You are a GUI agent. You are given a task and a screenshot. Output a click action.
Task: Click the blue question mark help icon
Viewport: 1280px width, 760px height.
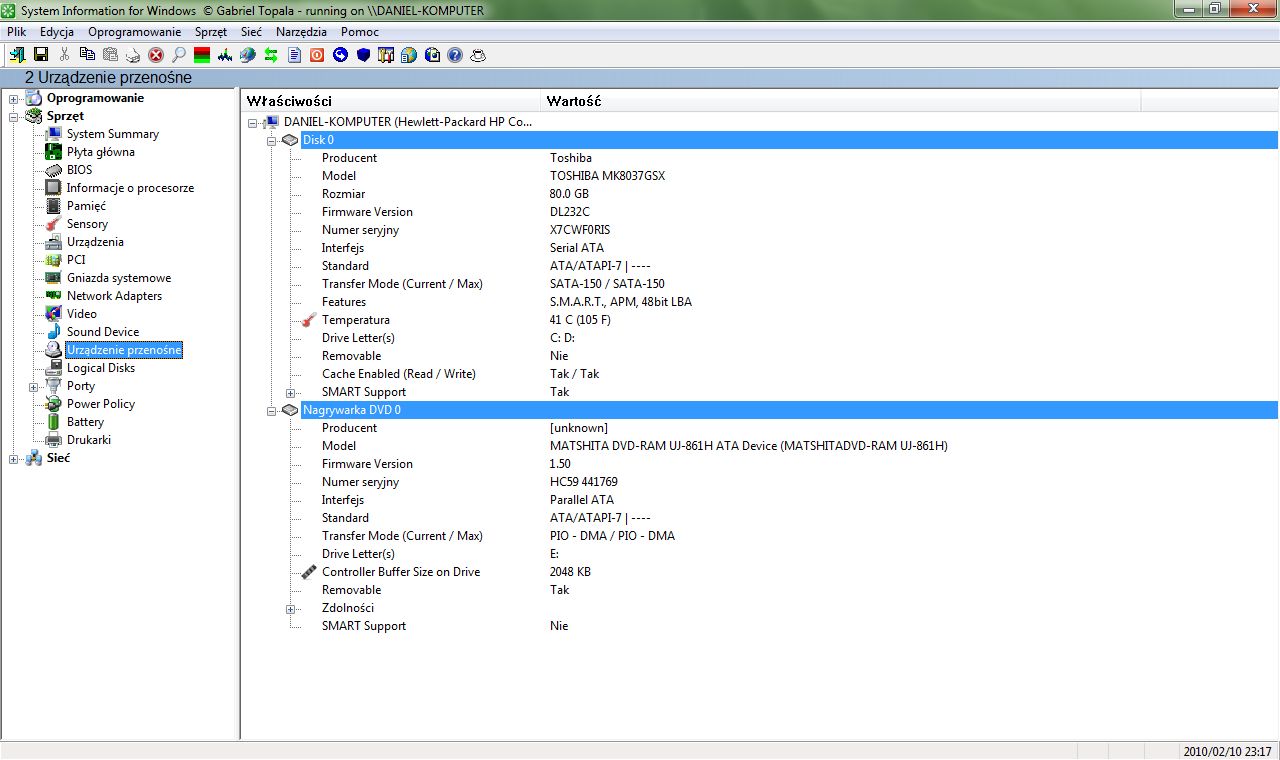455,55
